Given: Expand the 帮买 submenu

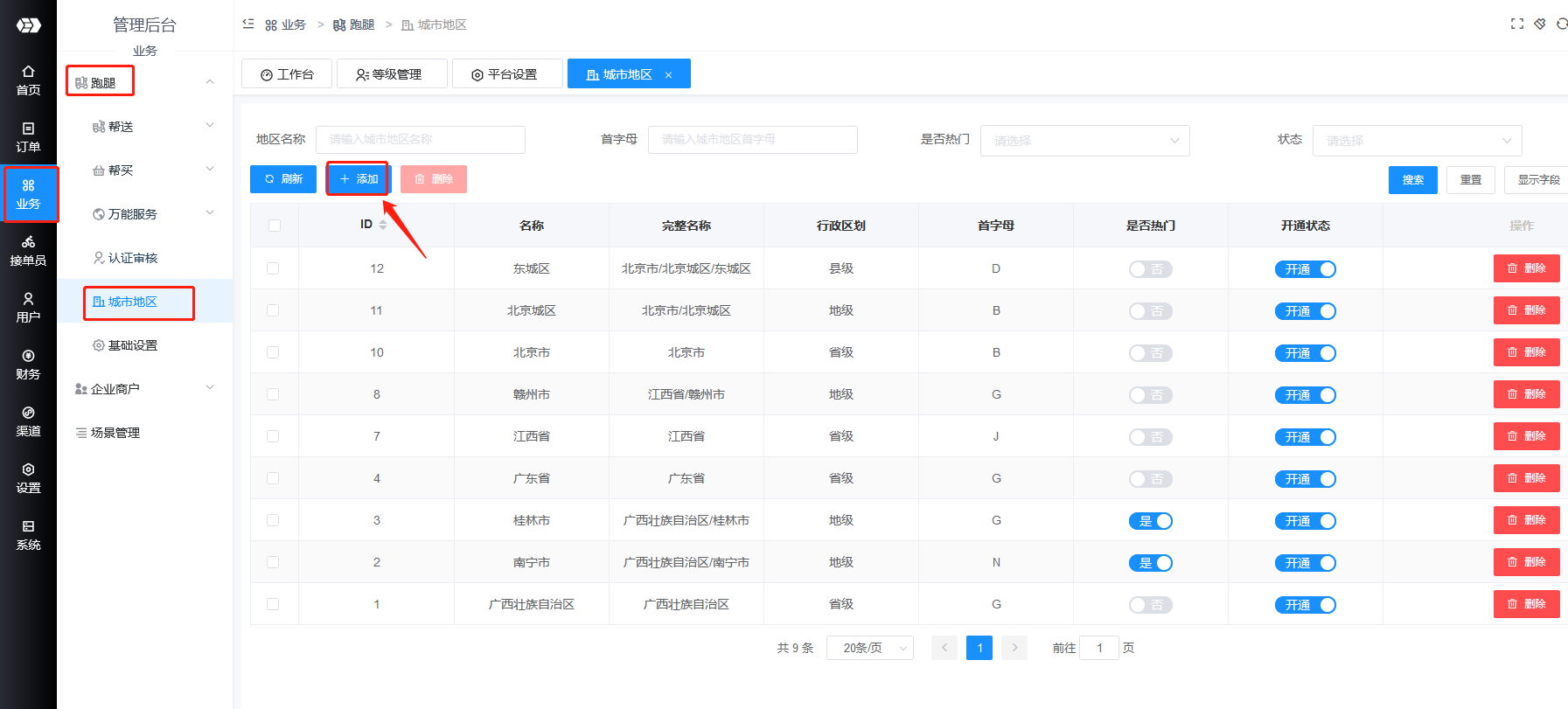Looking at the screenshot, I should [210, 170].
